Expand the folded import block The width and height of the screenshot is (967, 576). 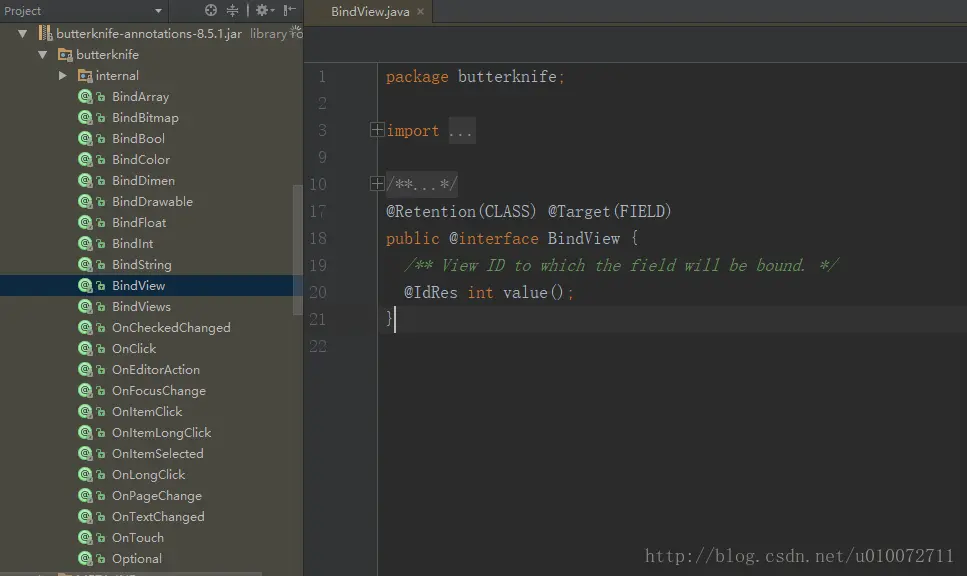coord(377,130)
